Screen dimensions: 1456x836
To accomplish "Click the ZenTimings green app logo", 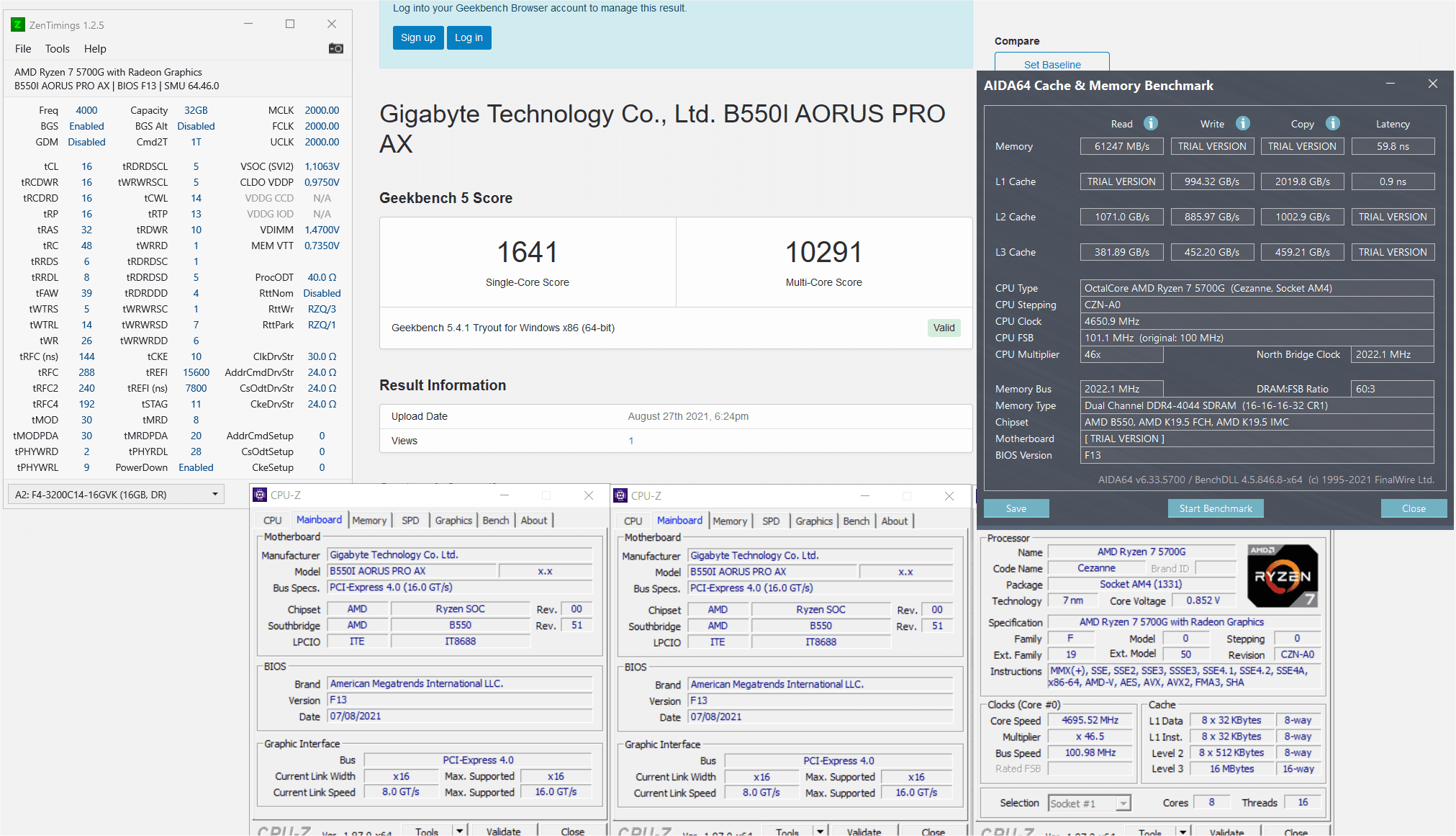I will 18,24.
